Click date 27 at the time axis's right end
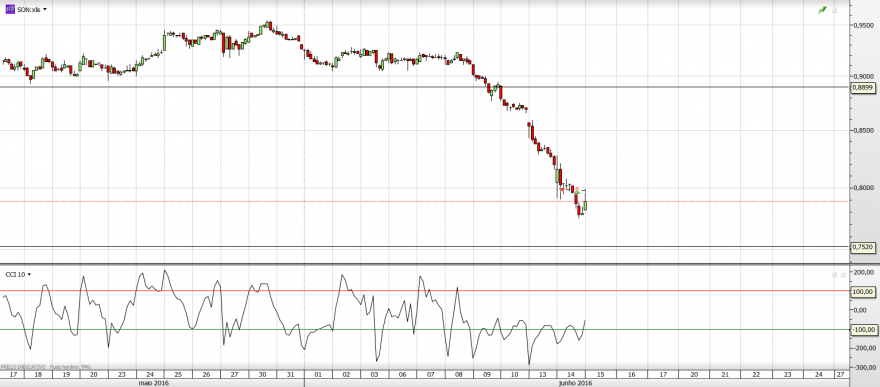Viewport: 880px width, 387px height. tap(840, 374)
